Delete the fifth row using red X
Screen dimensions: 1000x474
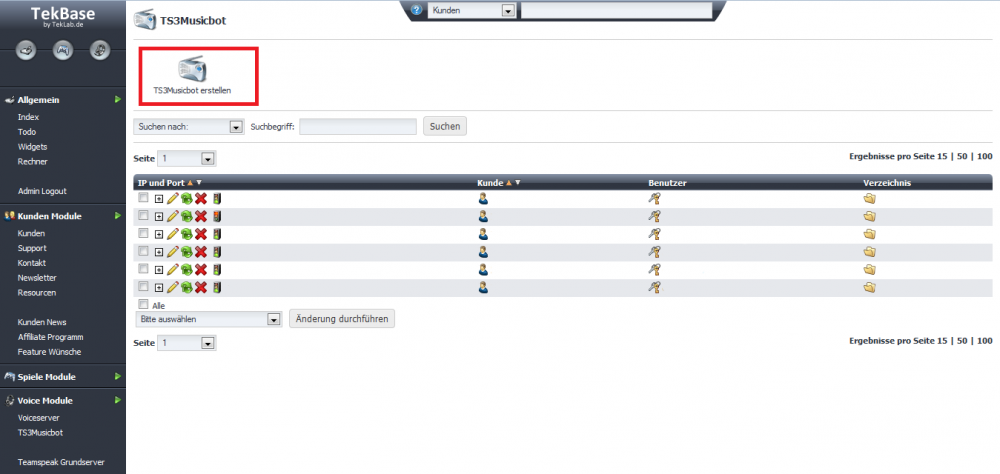[201, 269]
